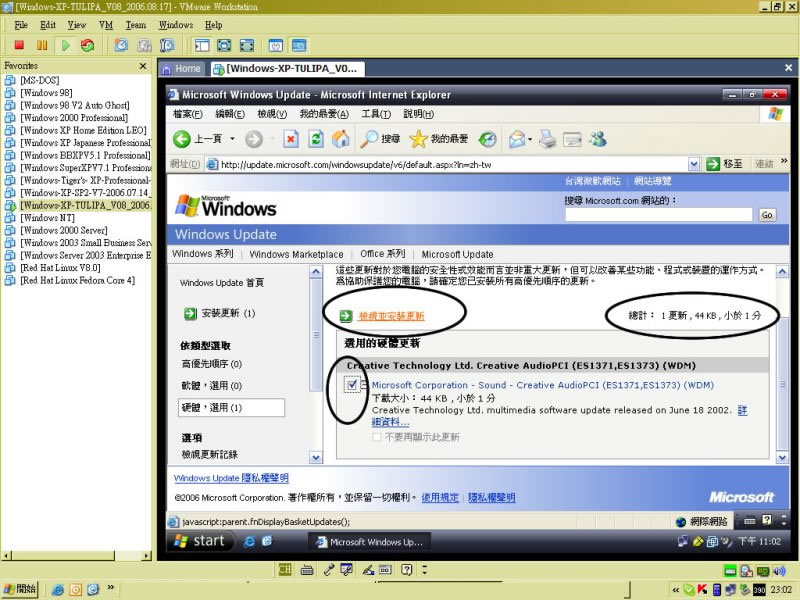Click Microsoft Windows Up... taskbar button
The image size is (800, 600).
click(369, 542)
